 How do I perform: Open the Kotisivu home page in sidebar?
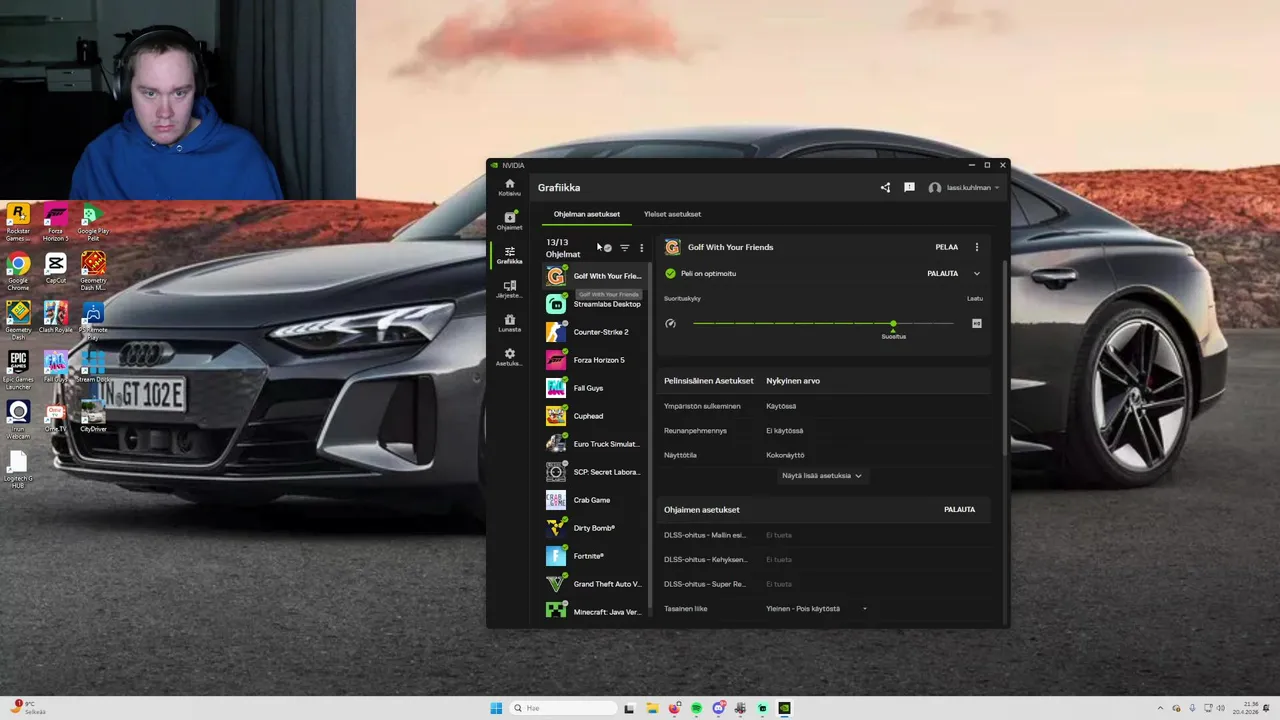[x=509, y=187]
